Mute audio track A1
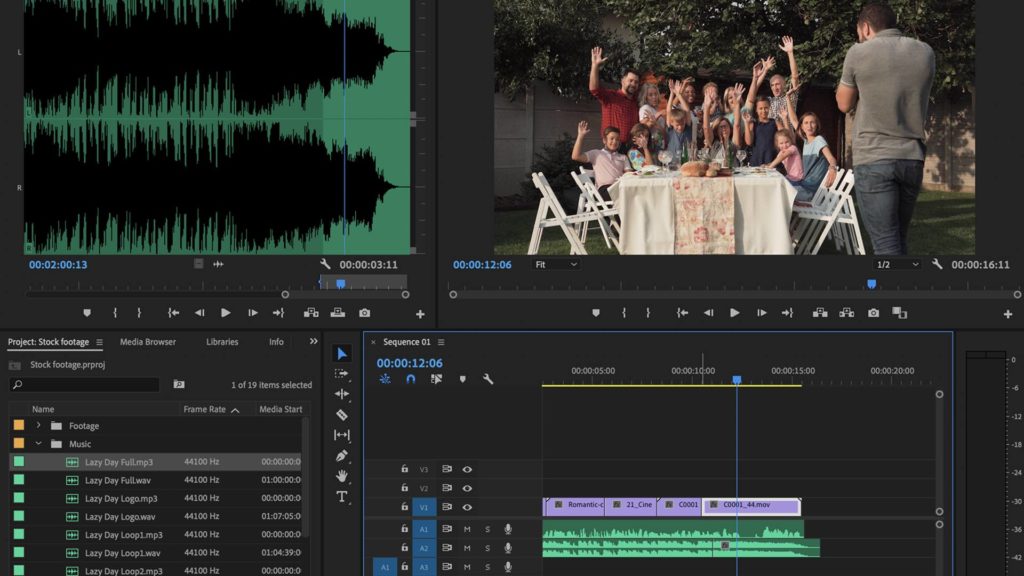The image size is (1024, 576). pyautogui.click(x=467, y=529)
